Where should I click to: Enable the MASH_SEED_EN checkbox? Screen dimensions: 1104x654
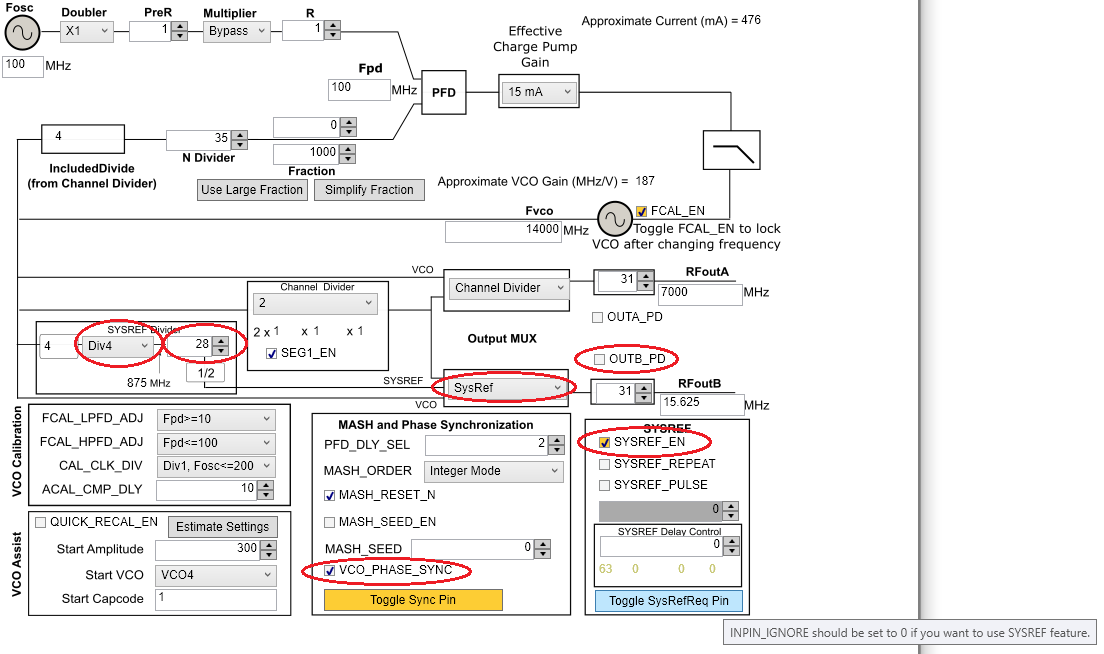(x=329, y=521)
